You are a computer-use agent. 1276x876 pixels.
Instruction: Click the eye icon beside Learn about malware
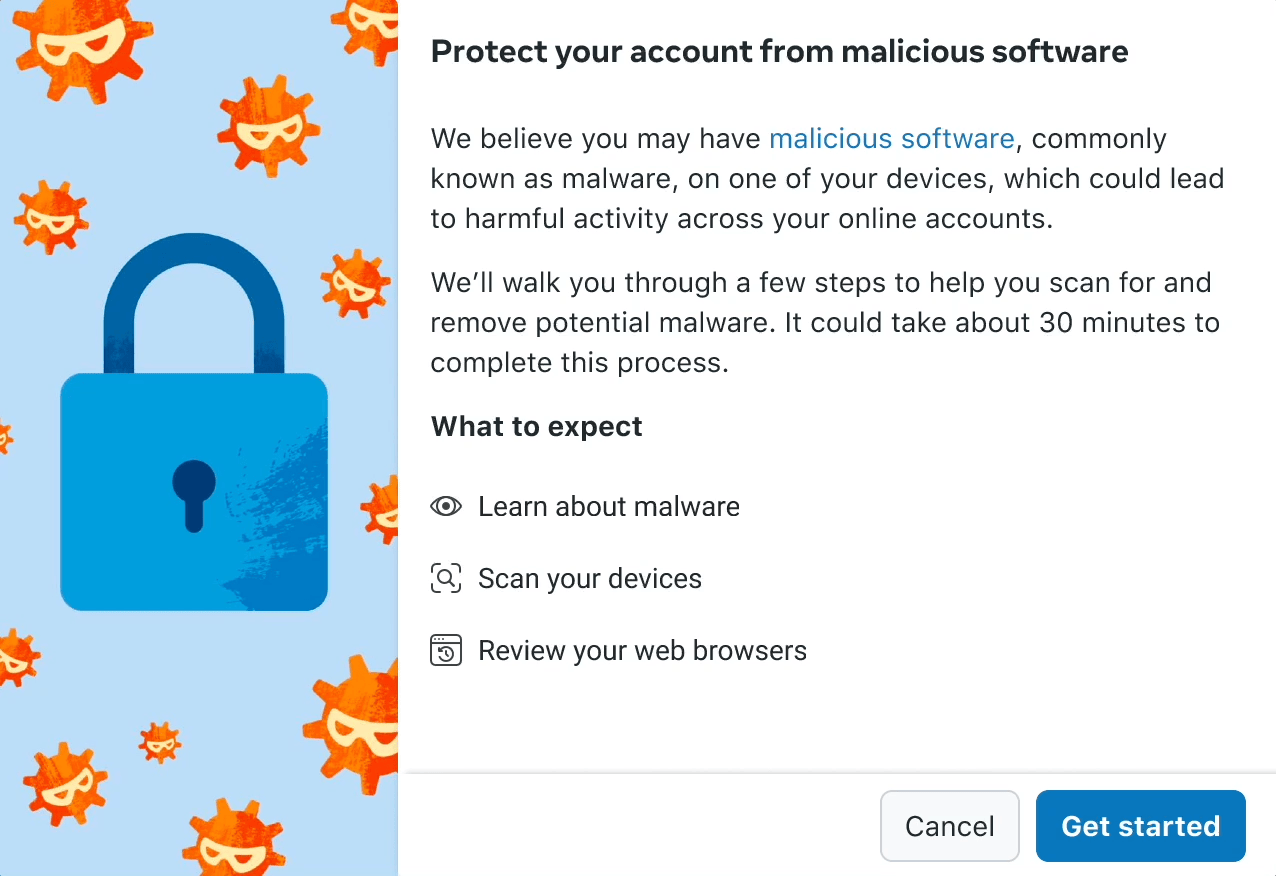pos(446,506)
